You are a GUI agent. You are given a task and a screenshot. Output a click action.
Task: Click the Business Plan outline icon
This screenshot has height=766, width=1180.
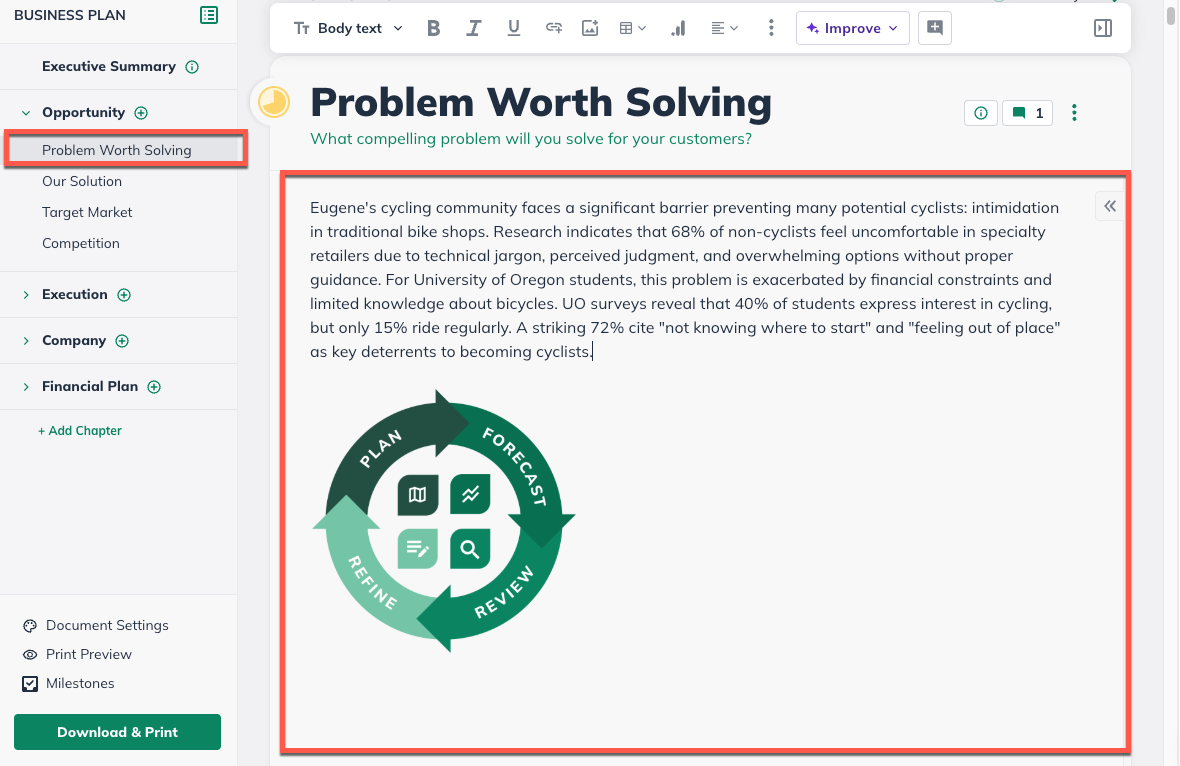[x=208, y=15]
